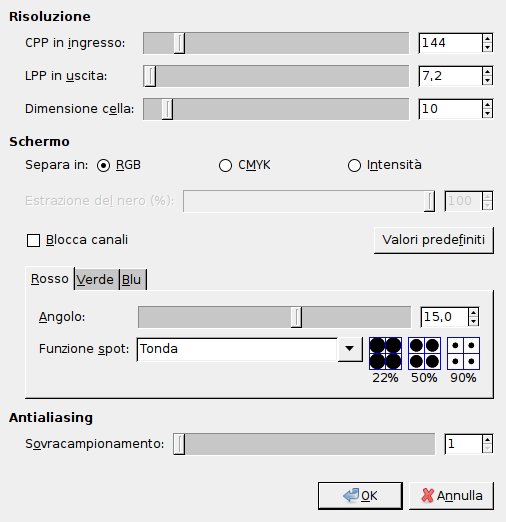Switch to the Blu tab
Image resolution: width=506 pixels, height=522 pixels.
132,279
